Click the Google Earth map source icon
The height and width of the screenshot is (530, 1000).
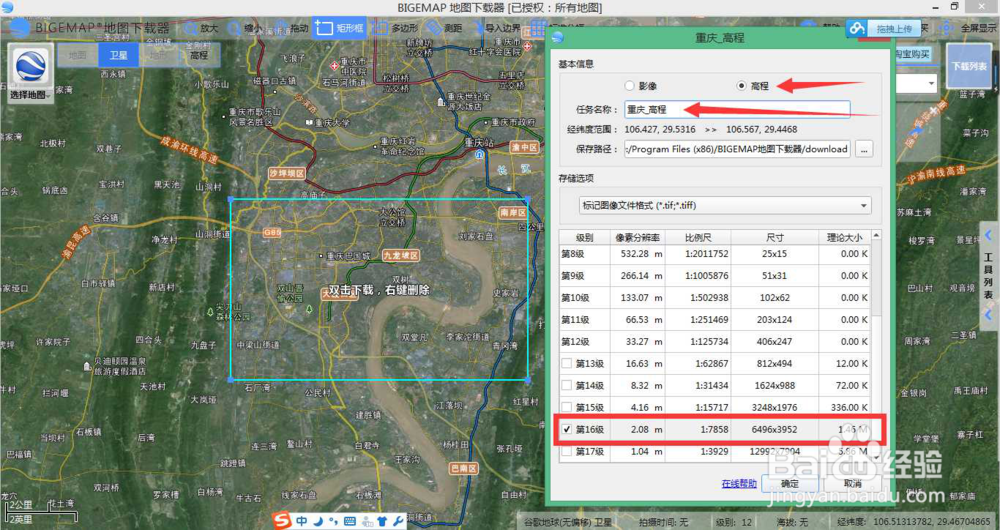29,66
